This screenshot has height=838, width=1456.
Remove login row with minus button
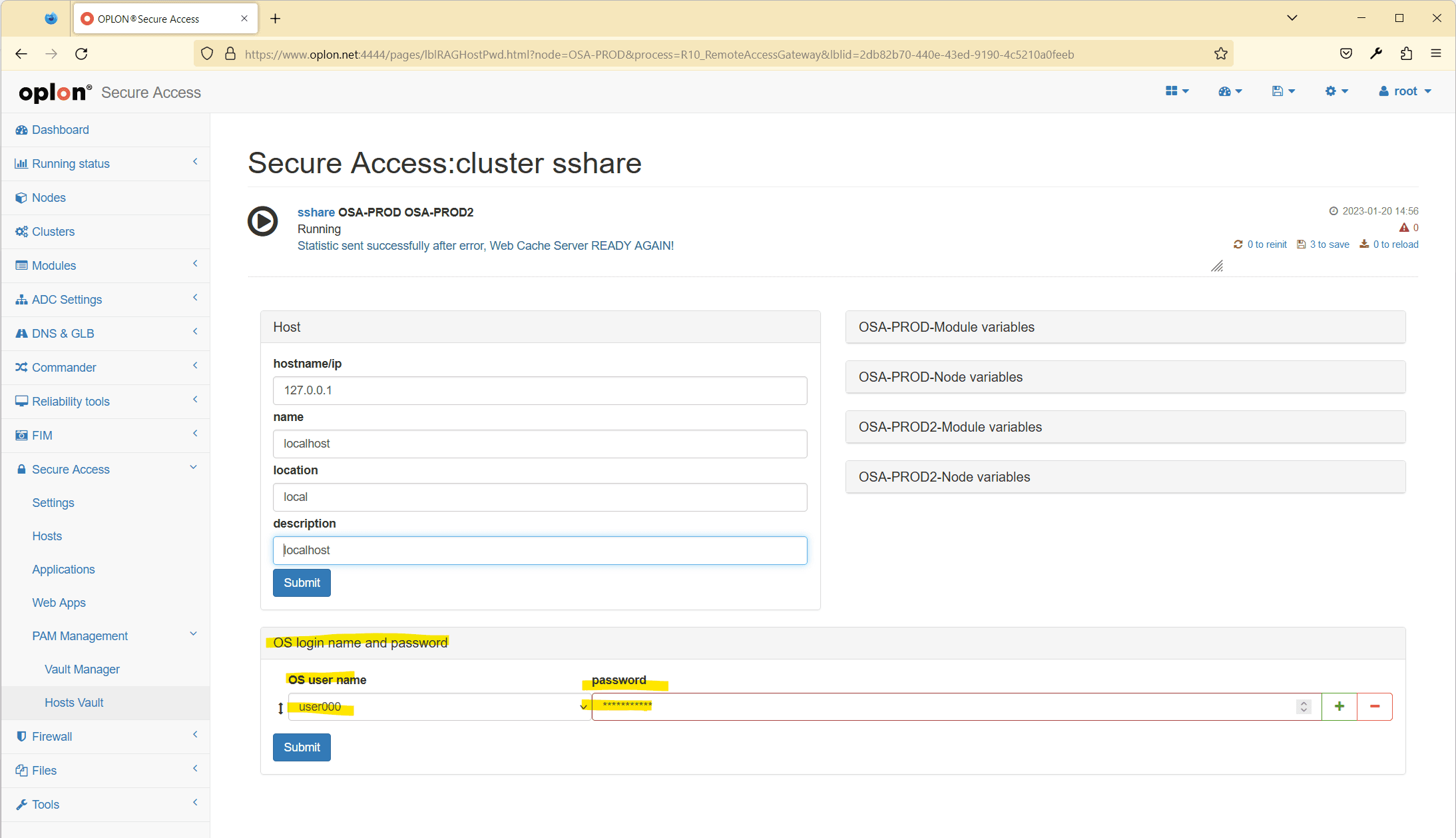1375,707
